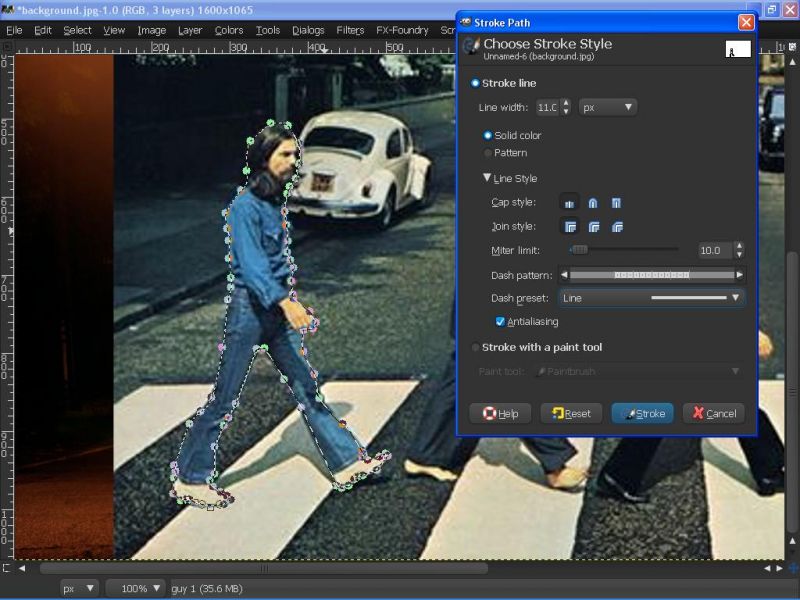Click the path preview thumbnail in dialog header
800x600 pixels.
tap(738, 49)
